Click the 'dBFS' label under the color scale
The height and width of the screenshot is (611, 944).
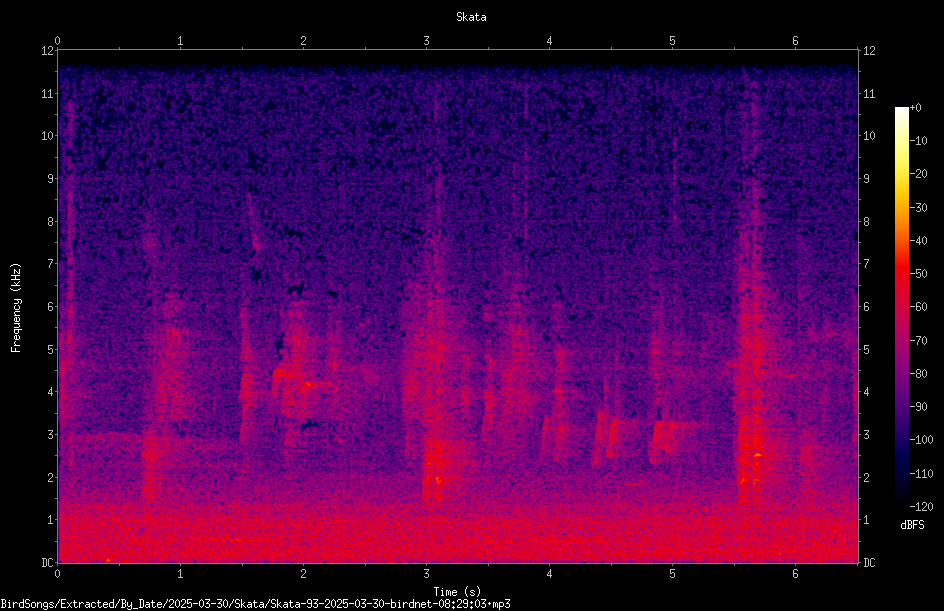(x=912, y=525)
